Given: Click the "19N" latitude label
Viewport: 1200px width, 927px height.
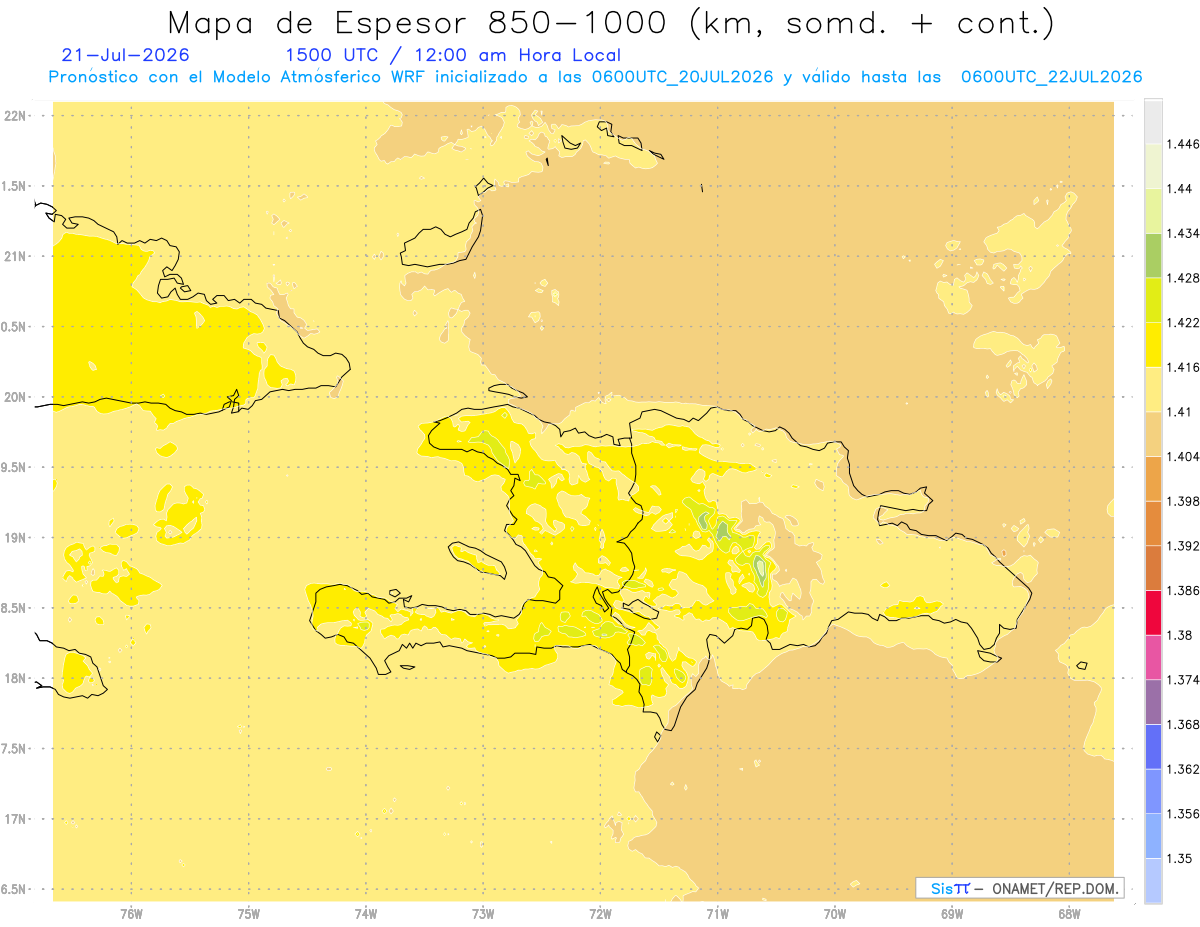Looking at the screenshot, I should point(16,538).
